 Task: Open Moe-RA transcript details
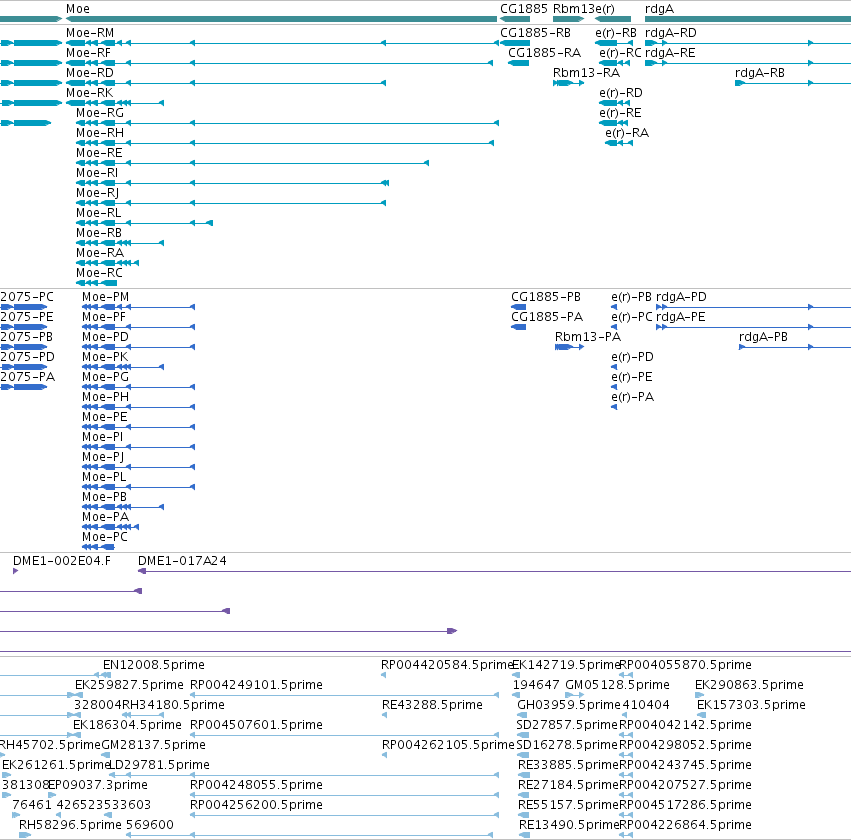(x=100, y=253)
